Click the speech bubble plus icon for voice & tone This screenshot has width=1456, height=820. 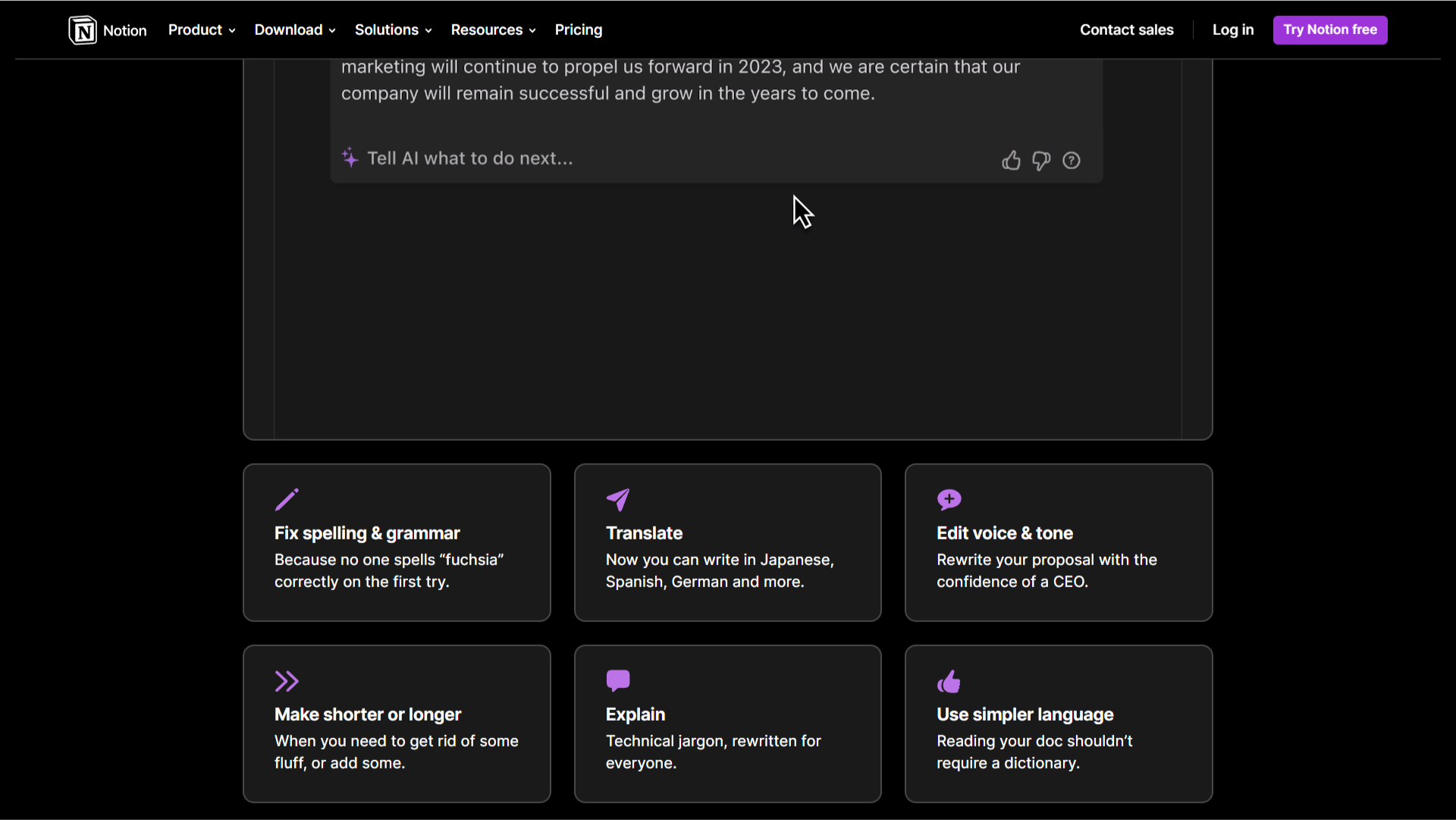pyautogui.click(x=949, y=500)
